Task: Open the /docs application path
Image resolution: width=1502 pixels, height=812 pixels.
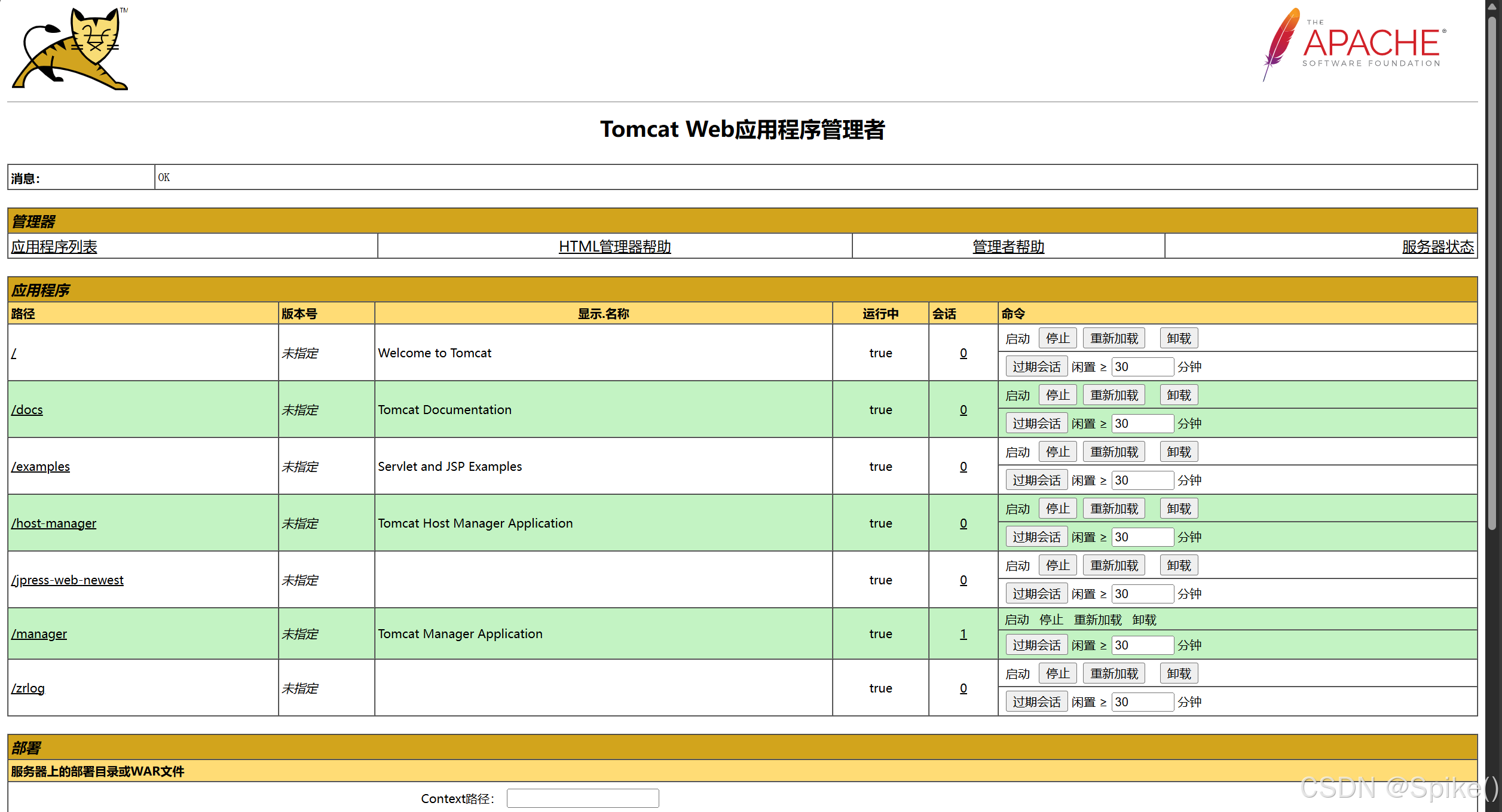Action: pyautogui.click(x=27, y=410)
